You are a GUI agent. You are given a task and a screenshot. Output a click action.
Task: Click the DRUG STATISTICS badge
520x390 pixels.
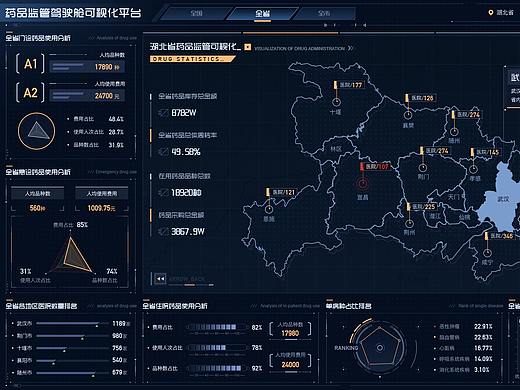(x=193, y=59)
